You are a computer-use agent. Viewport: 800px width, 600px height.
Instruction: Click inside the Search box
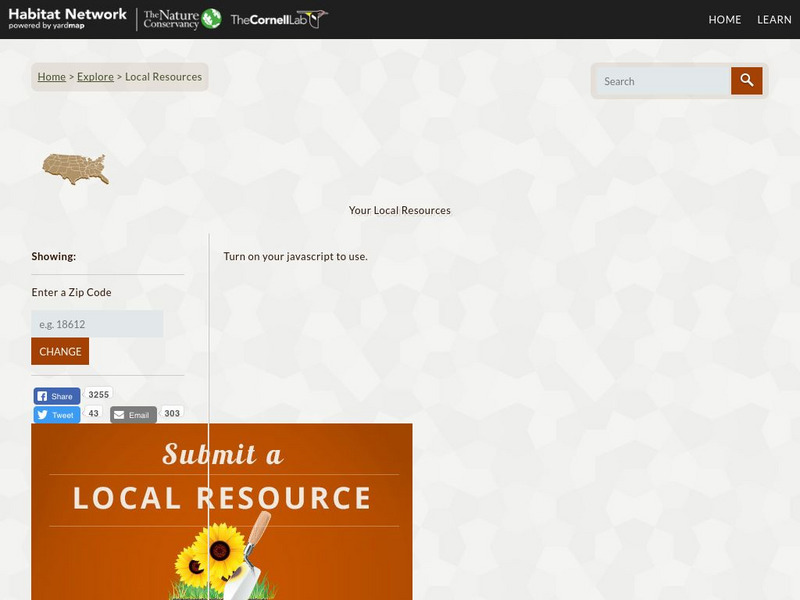point(660,81)
